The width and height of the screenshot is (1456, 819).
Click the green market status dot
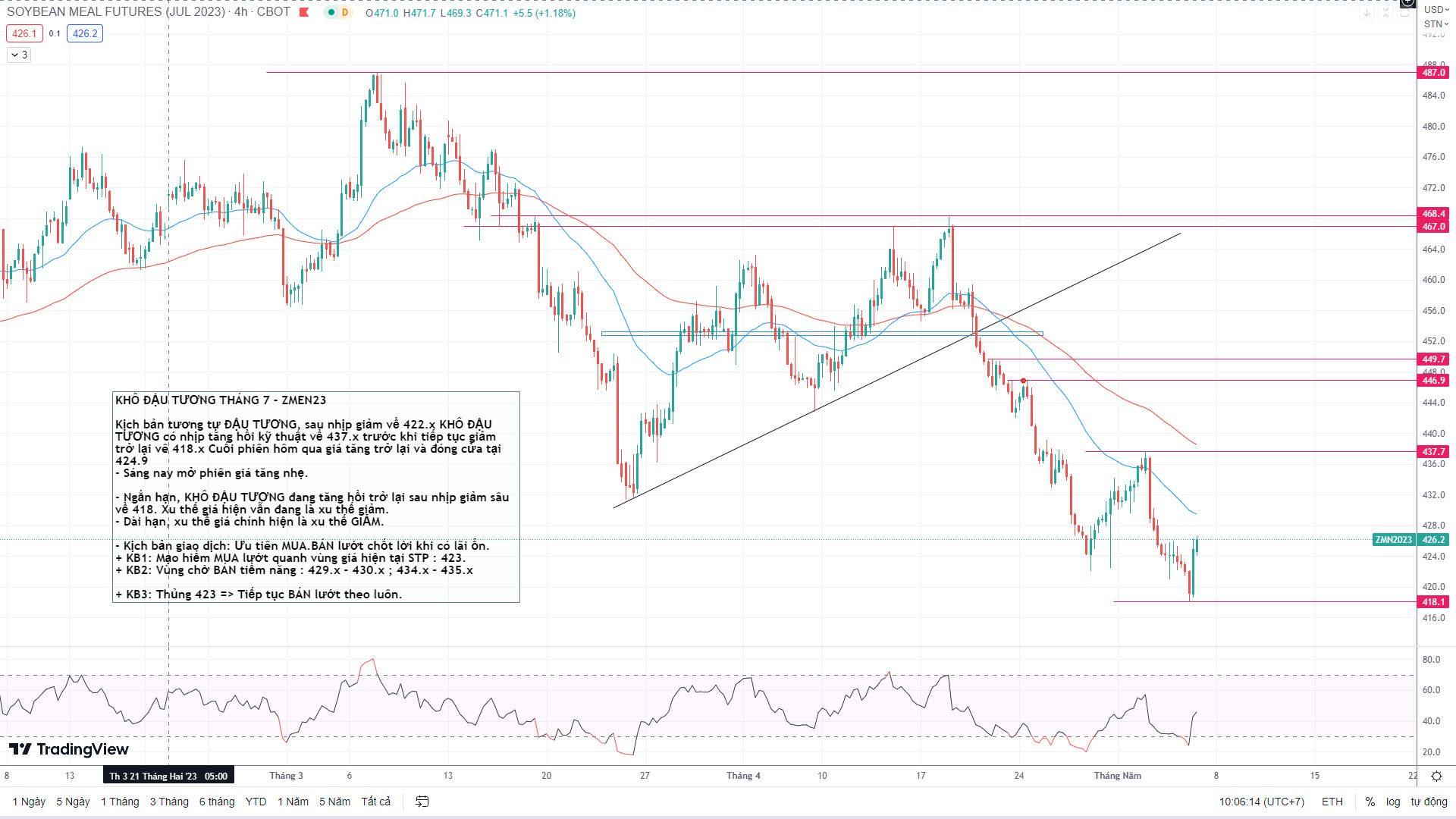pyautogui.click(x=331, y=12)
